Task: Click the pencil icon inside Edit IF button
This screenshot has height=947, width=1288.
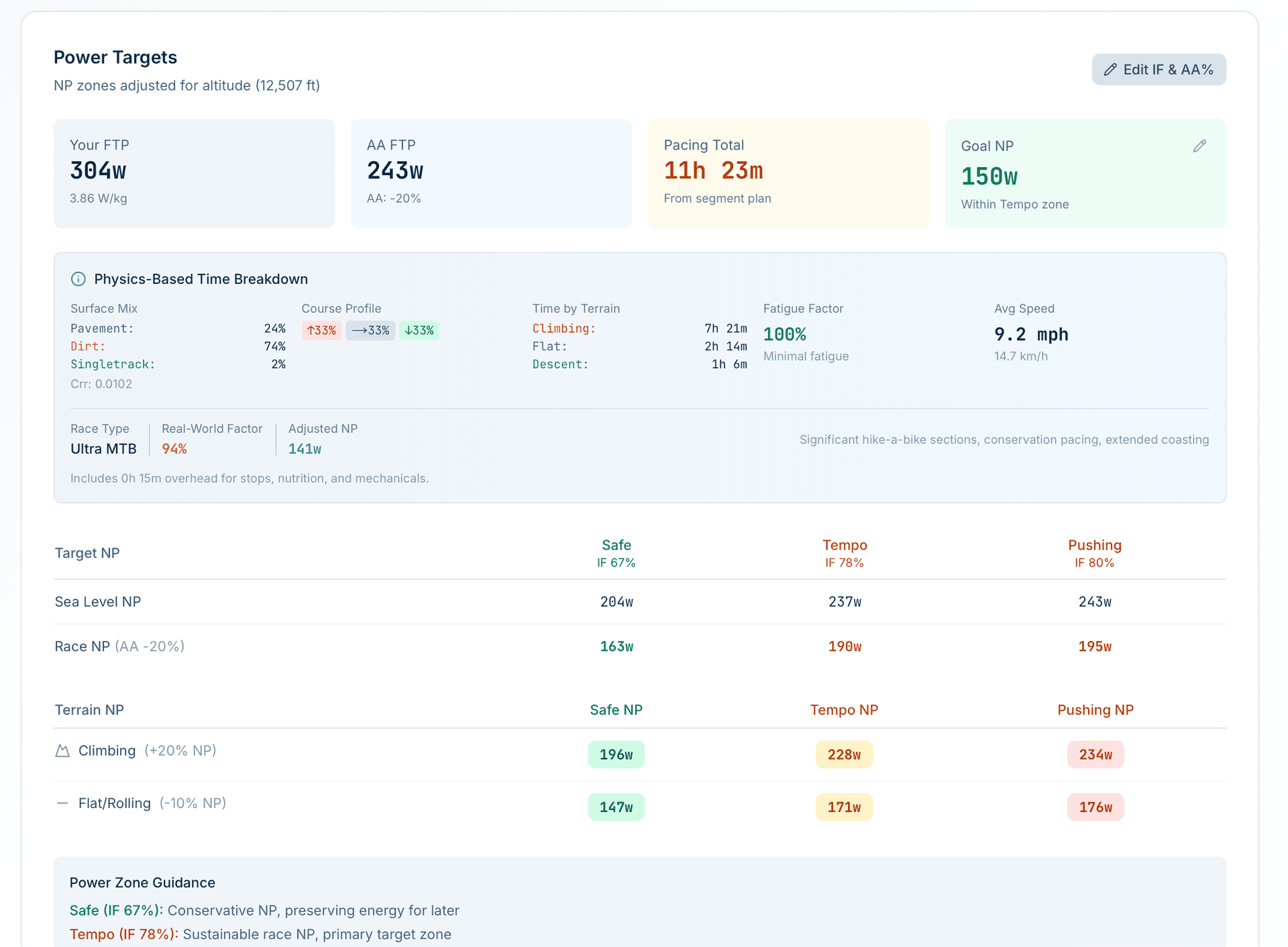Action: tap(1110, 70)
